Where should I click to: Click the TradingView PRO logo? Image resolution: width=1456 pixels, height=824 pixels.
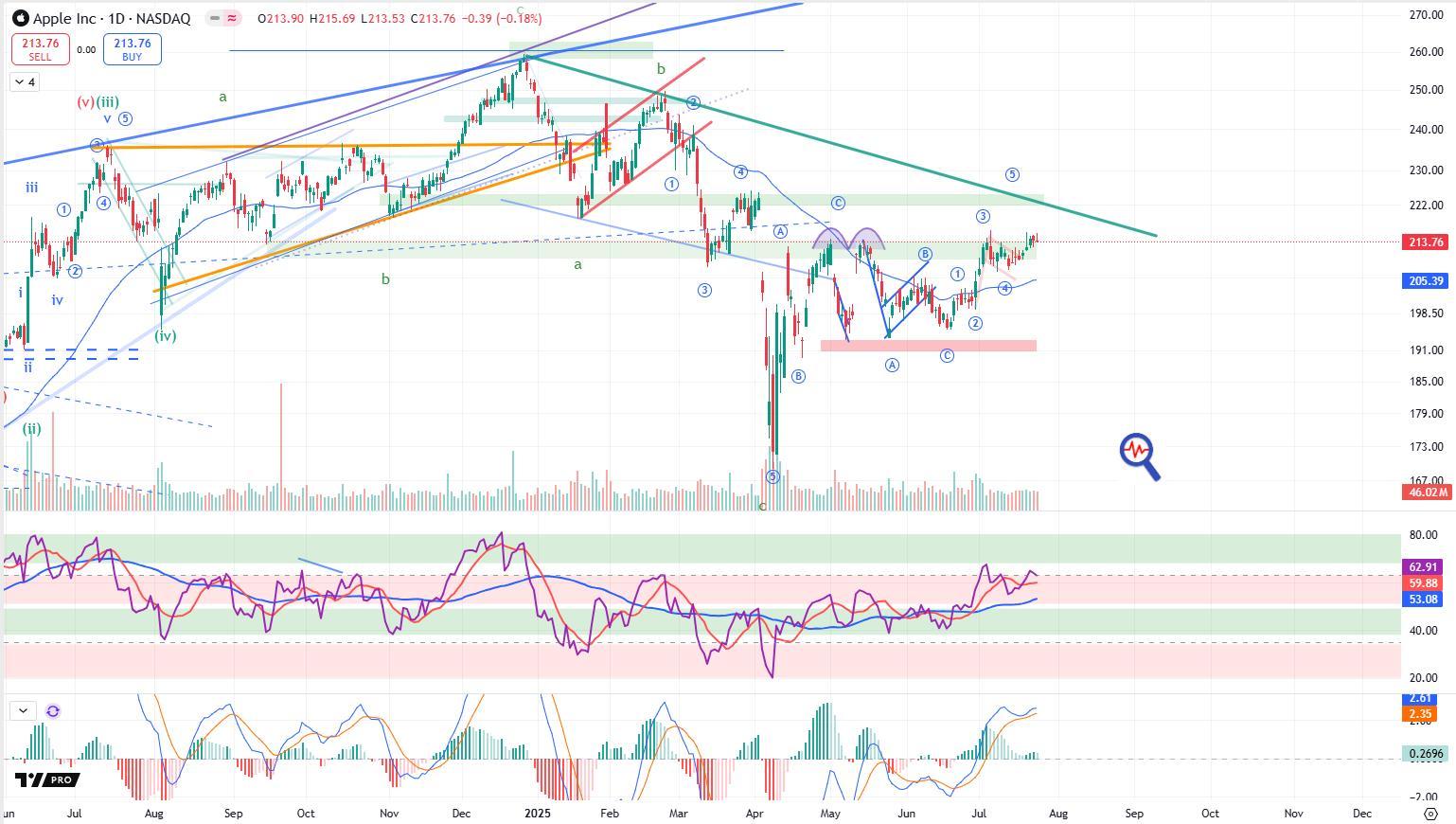47,779
